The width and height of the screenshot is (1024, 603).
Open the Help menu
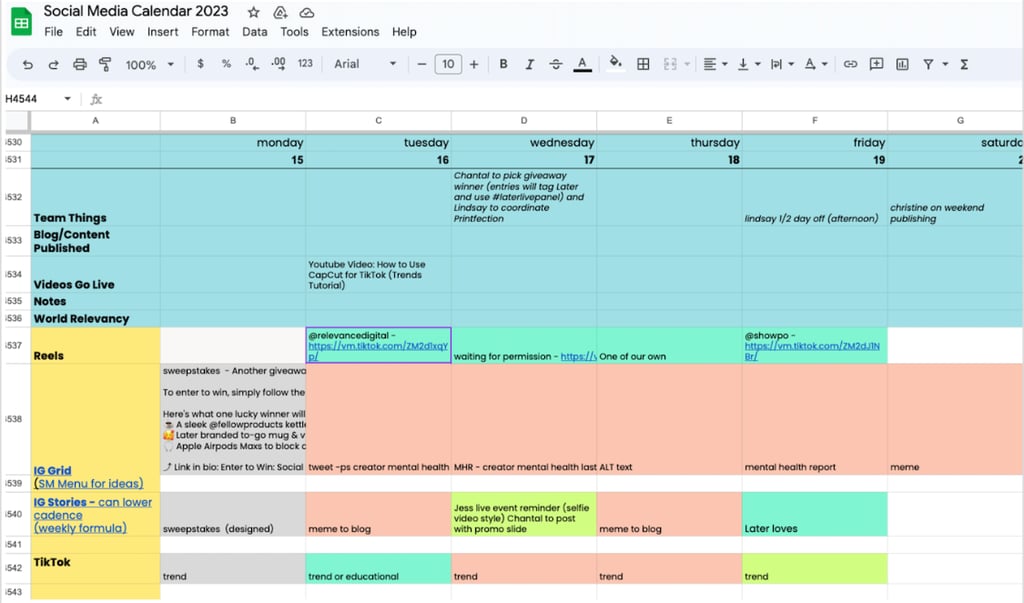point(404,31)
